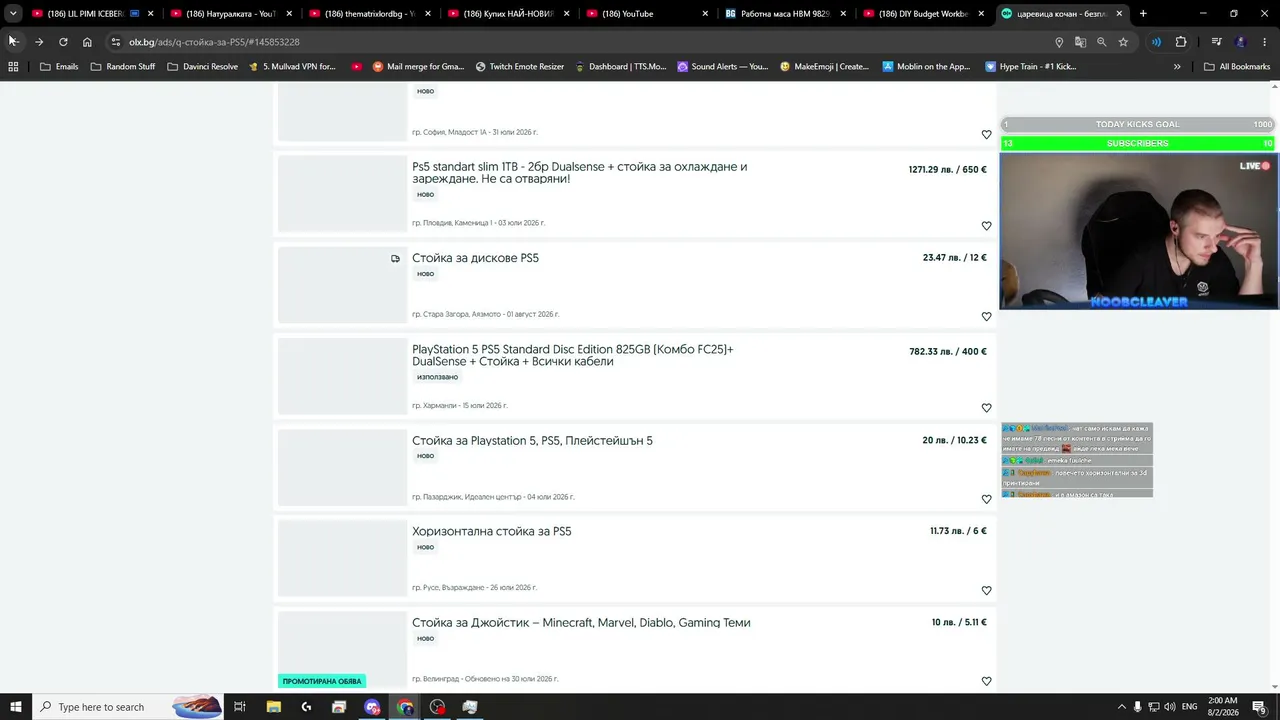Open the thumbnail of Стойка за дискове PS5

pos(342,285)
